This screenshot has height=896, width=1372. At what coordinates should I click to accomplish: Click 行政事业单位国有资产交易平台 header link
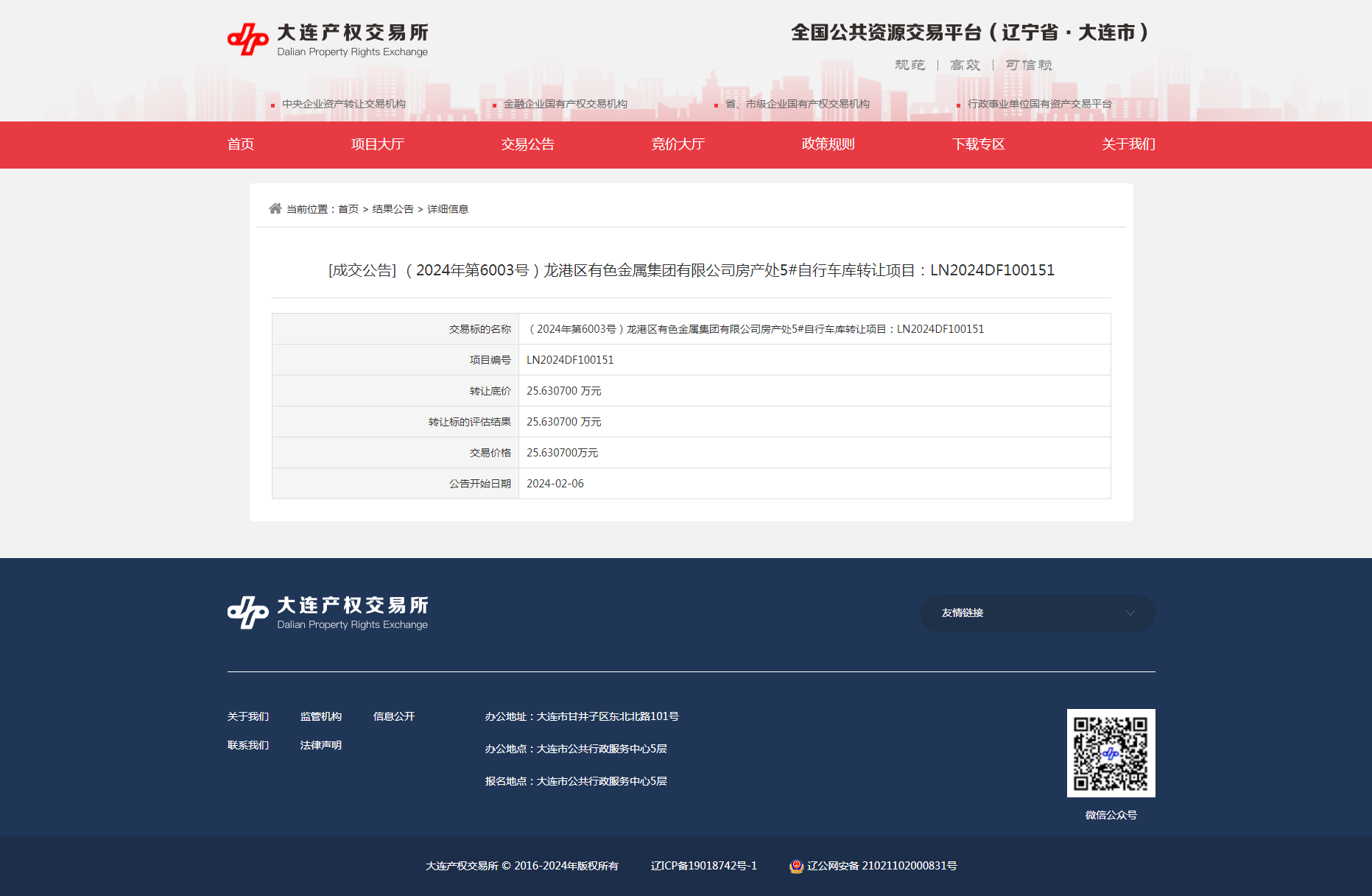(1040, 104)
